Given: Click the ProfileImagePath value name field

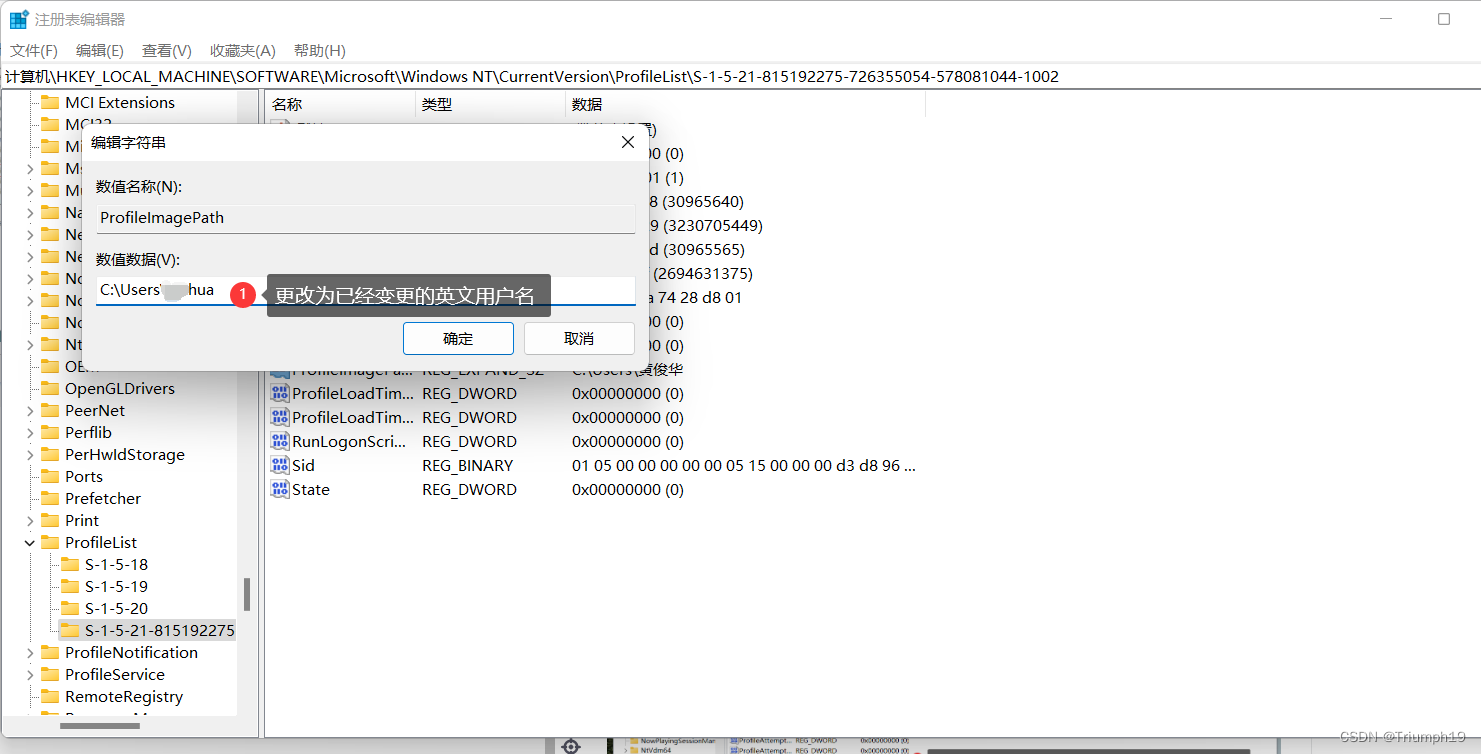Looking at the screenshot, I should 366,218.
